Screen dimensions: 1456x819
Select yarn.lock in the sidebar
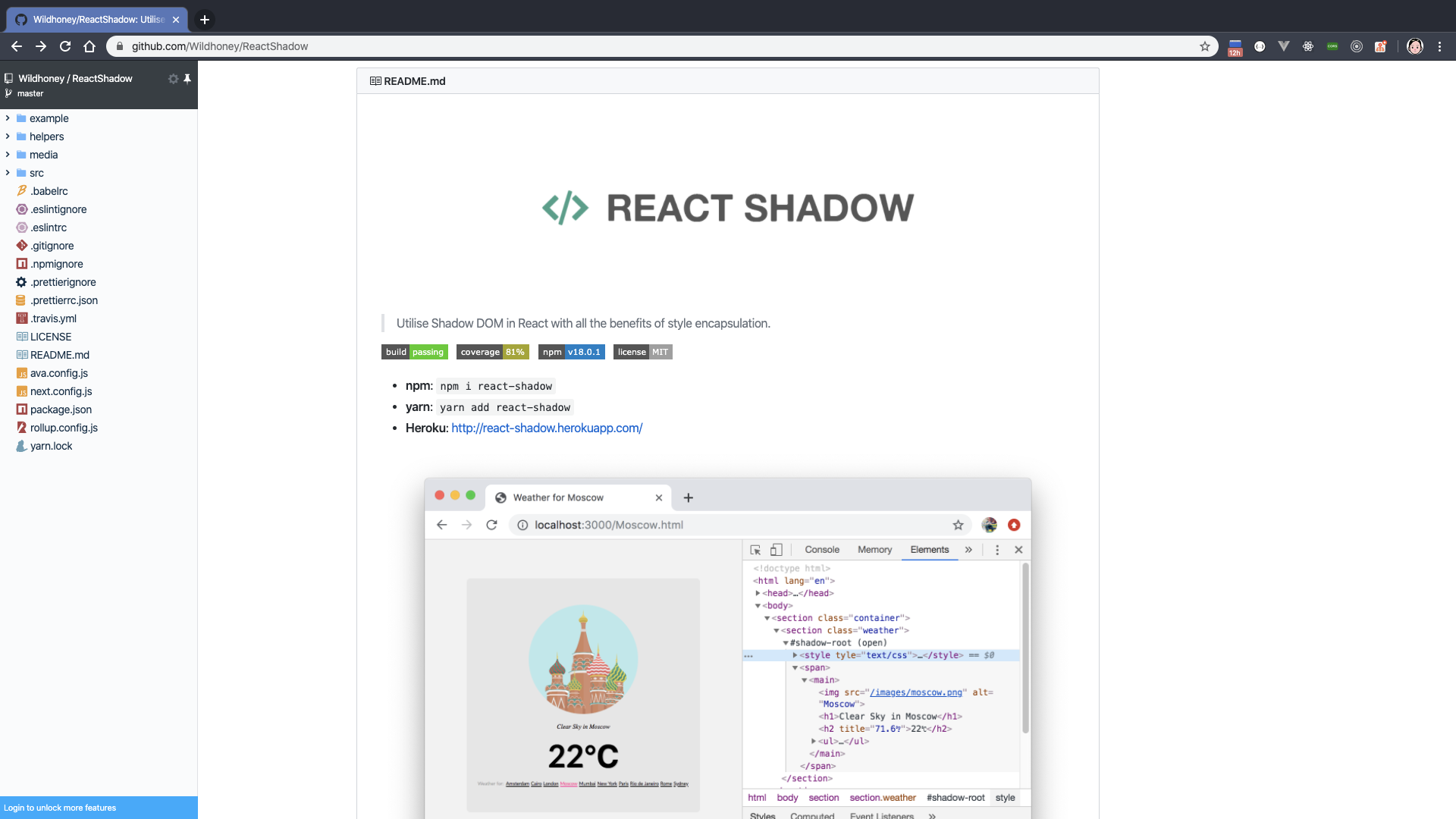tap(51, 446)
